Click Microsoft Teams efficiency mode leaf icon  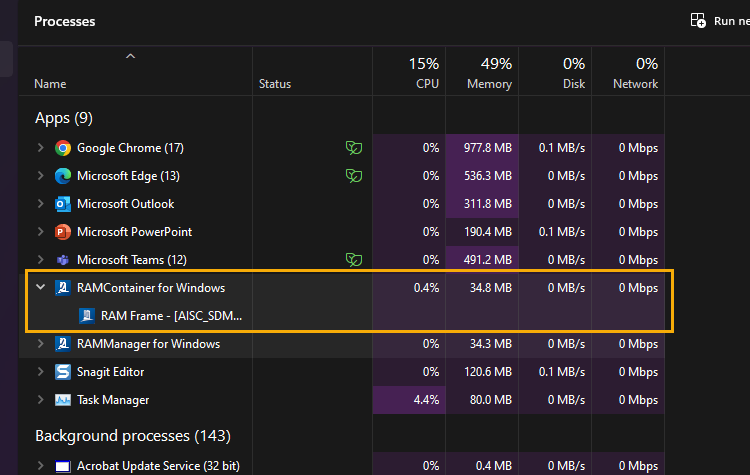pos(353,260)
